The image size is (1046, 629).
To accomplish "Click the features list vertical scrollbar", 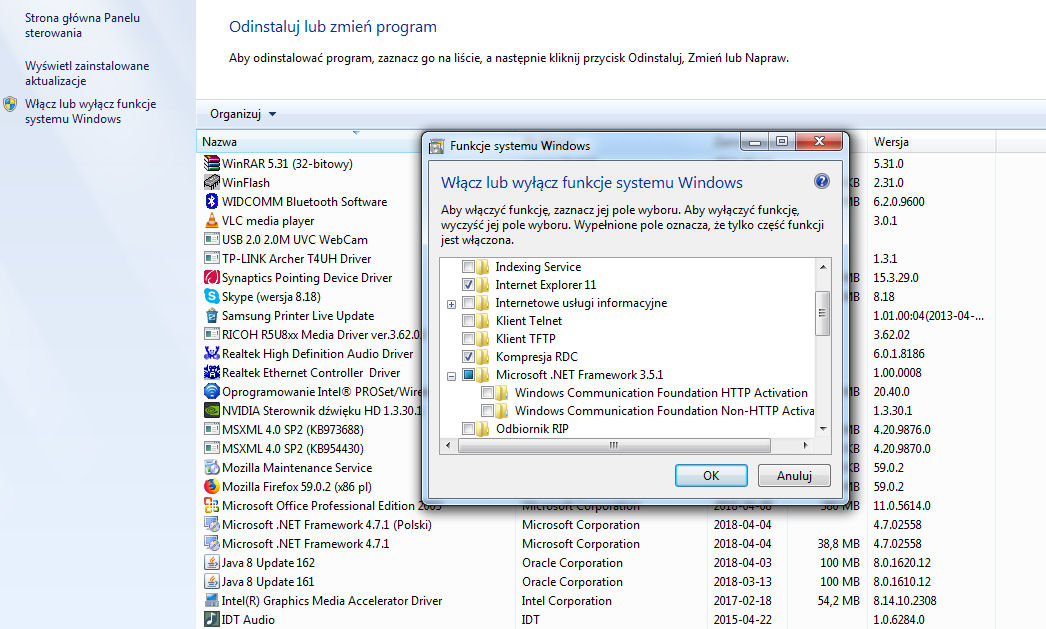I will (x=824, y=312).
